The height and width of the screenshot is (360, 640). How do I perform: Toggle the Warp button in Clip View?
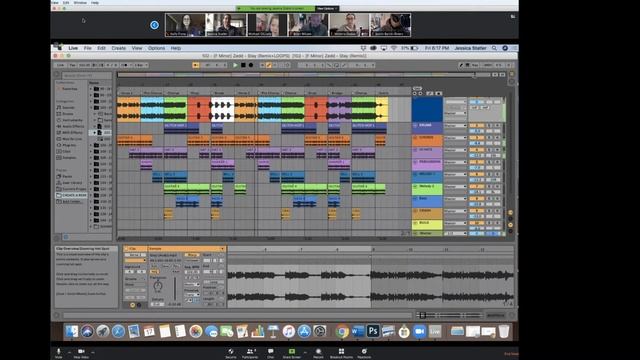click(x=191, y=255)
